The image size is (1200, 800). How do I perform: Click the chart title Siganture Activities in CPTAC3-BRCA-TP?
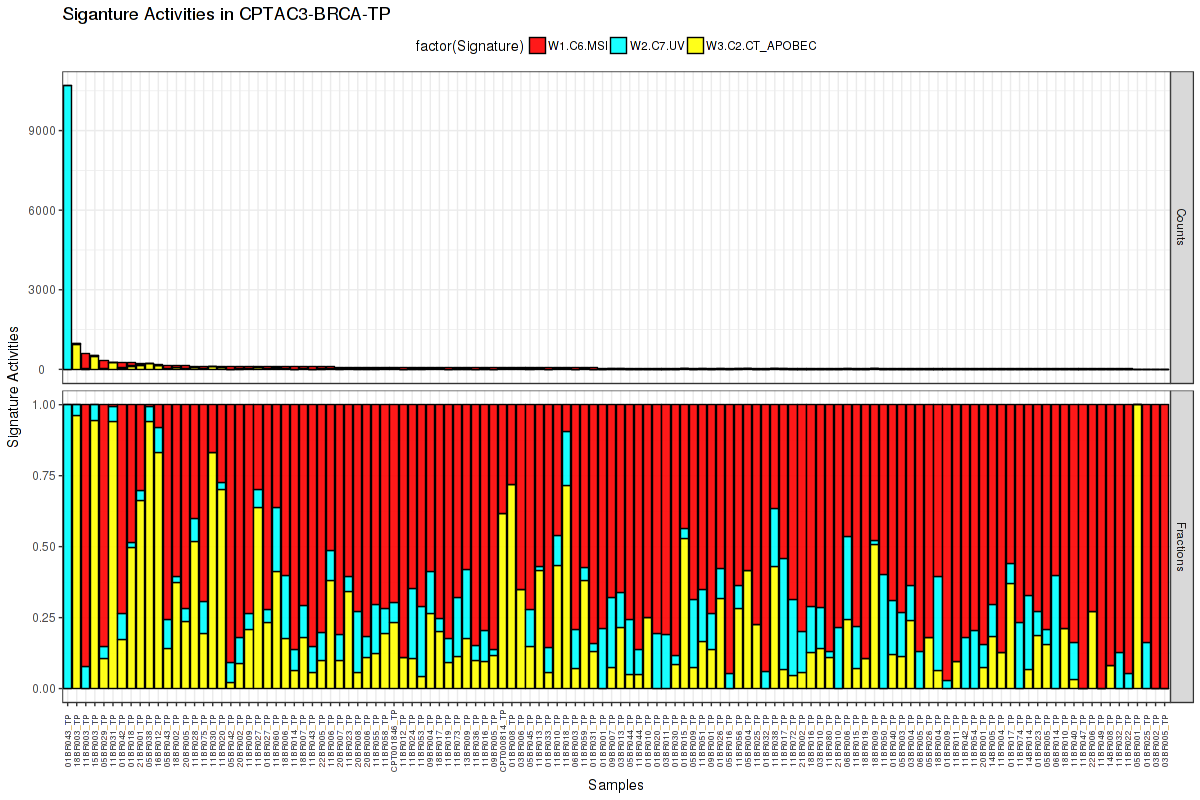[x=226, y=14]
